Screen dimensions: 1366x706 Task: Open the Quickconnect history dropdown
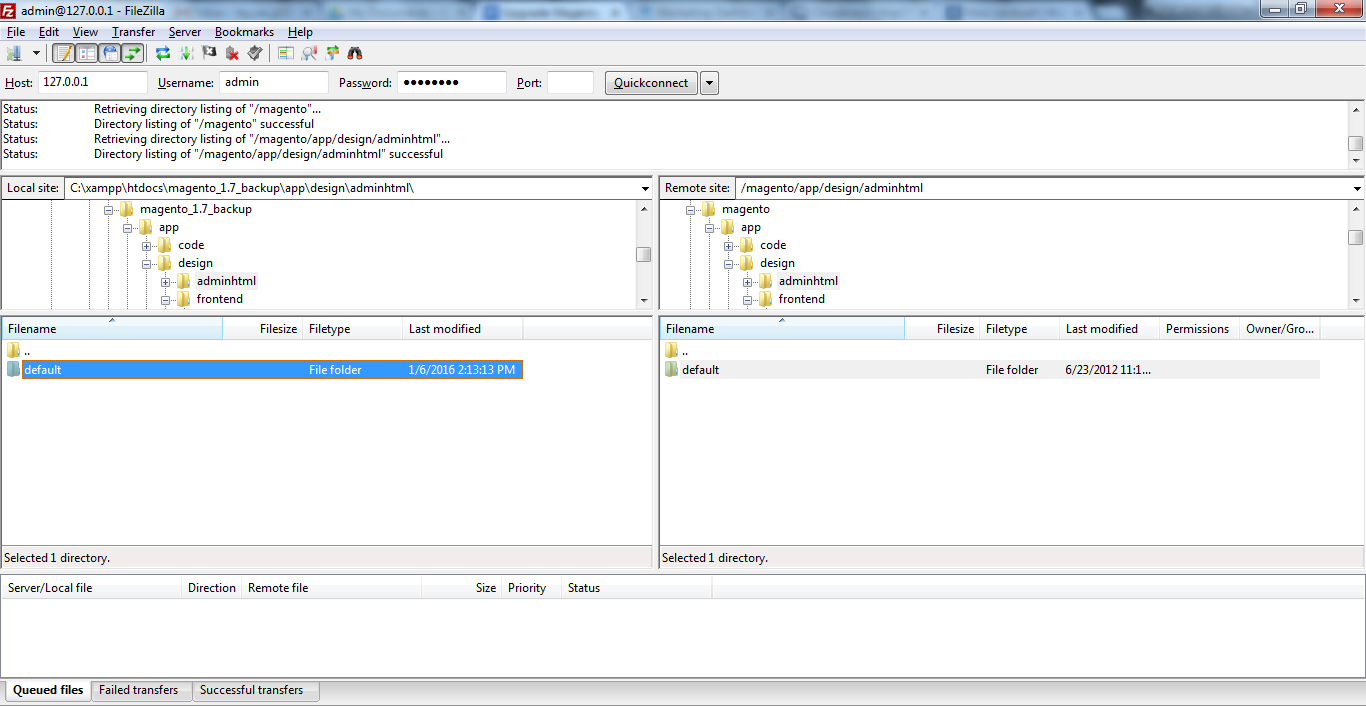click(x=709, y=83)
